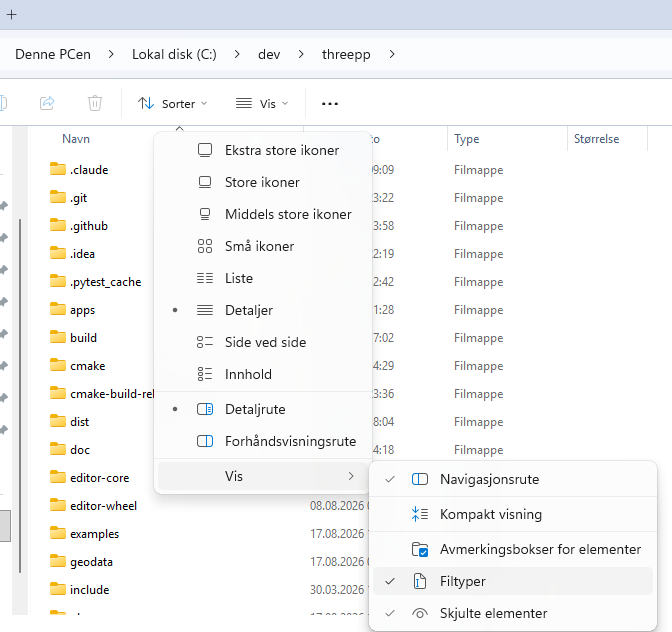Click the Side ved side icon
The image size is (672, 632).
(x=205, y=342)
